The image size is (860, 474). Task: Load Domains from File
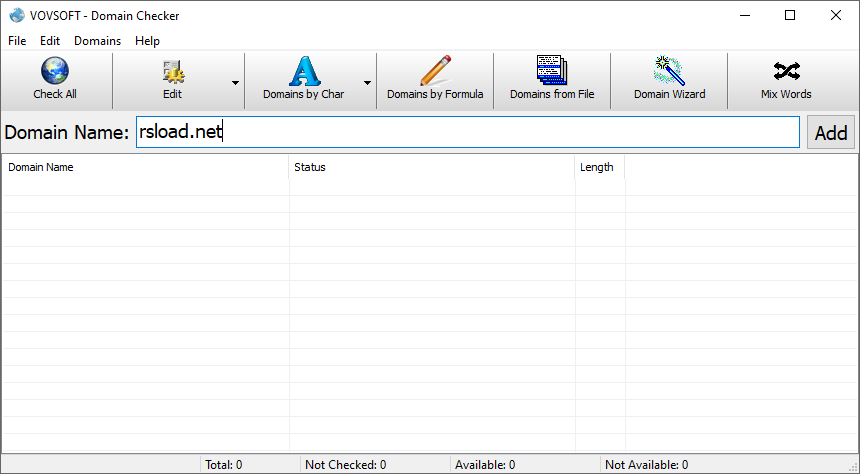pyautogui.click(x=552, y=81)
